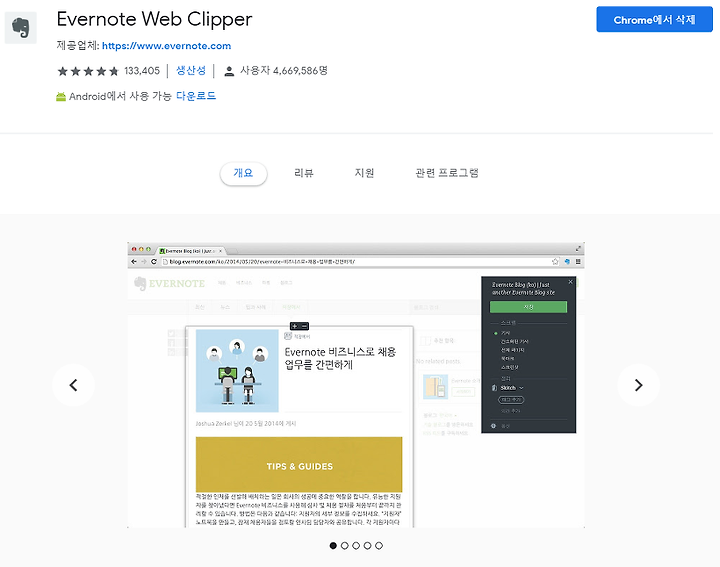720x567 pixels.
Task: Click the 다운로드 Android download link
Action: [x=196, y=96]
